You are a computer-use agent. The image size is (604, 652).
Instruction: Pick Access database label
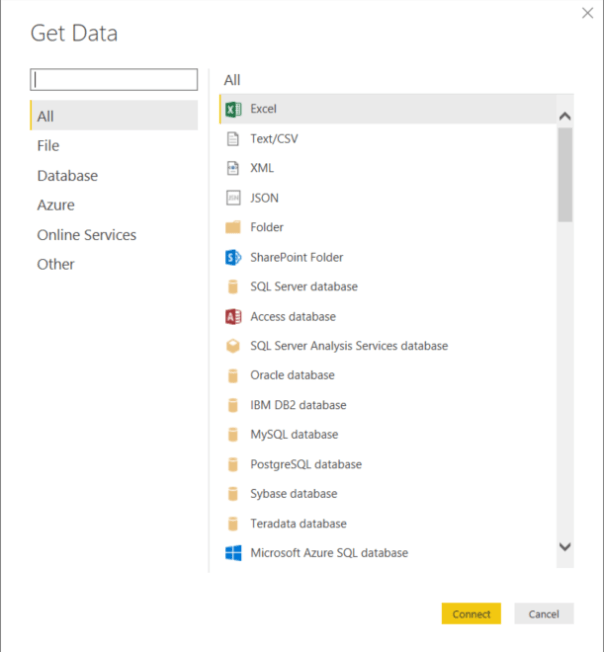(293, 317)
